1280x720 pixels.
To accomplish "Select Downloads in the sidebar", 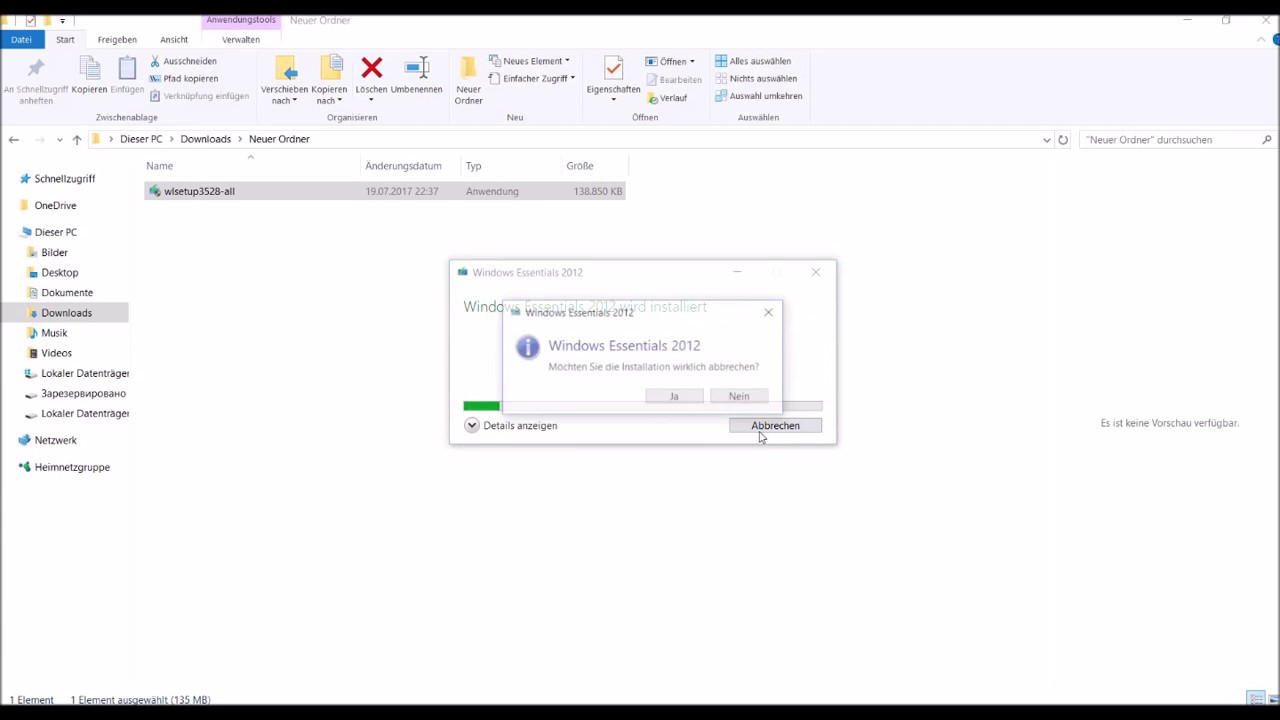I will [x=66, y=313].
